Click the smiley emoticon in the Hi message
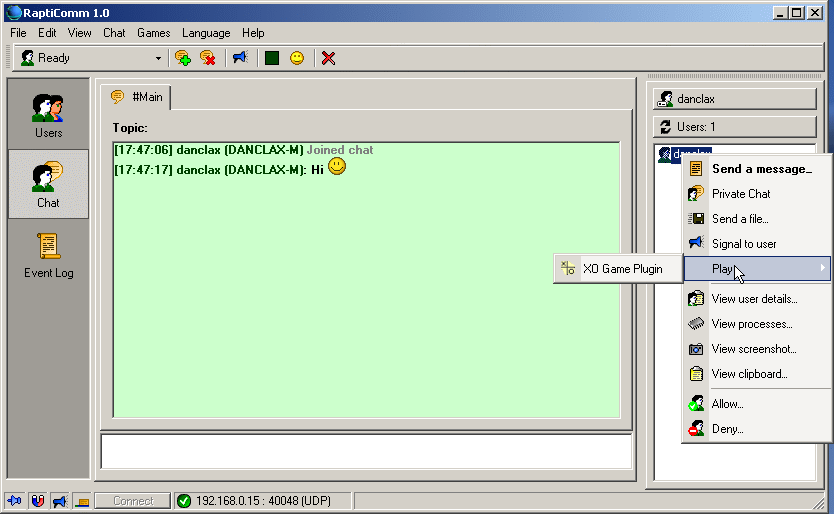Viewport: 834px width, 514px height. click(337, 167)
